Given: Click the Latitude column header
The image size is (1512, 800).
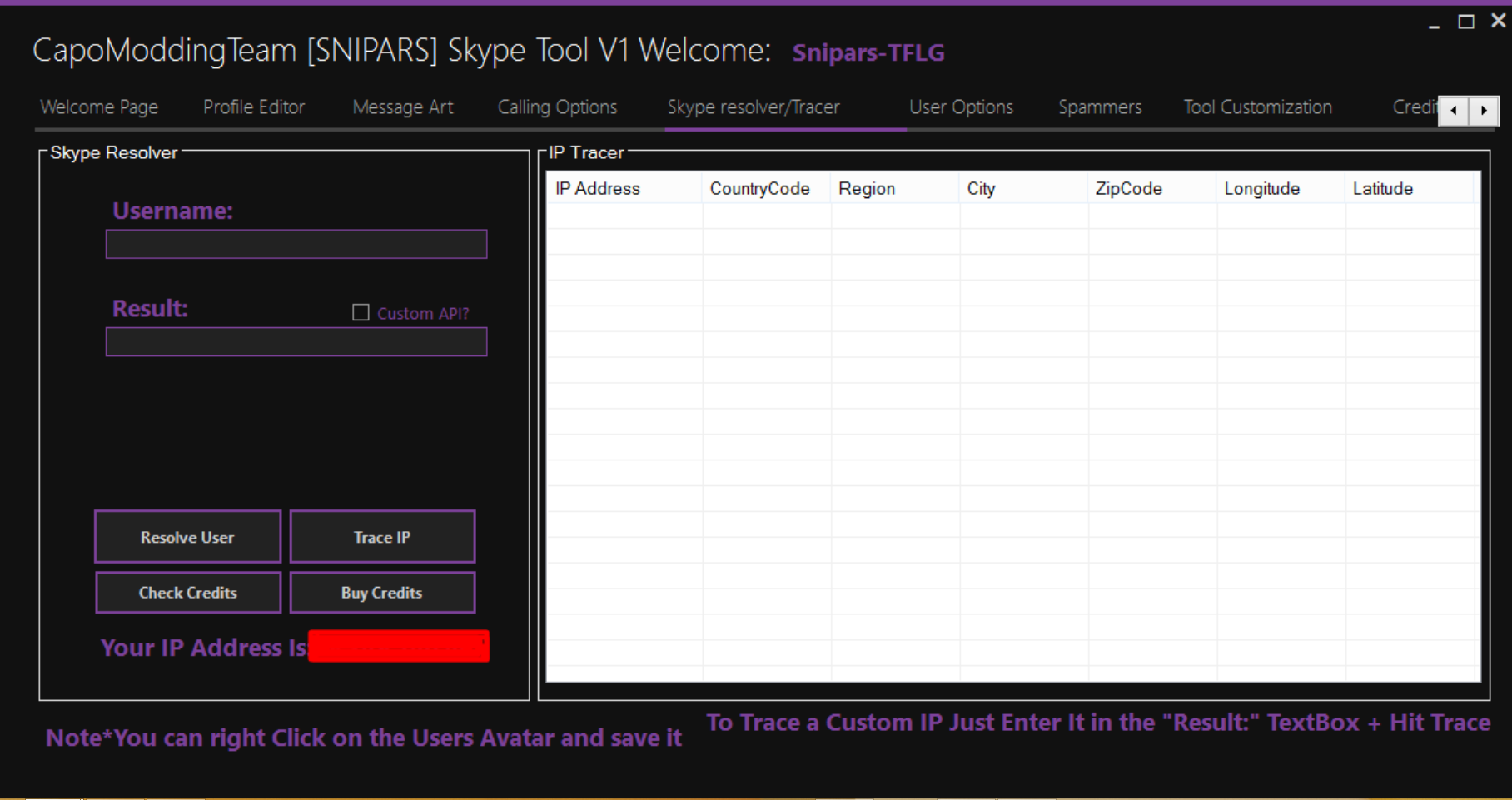Looking at the screenshot, I should [1410, 189].
